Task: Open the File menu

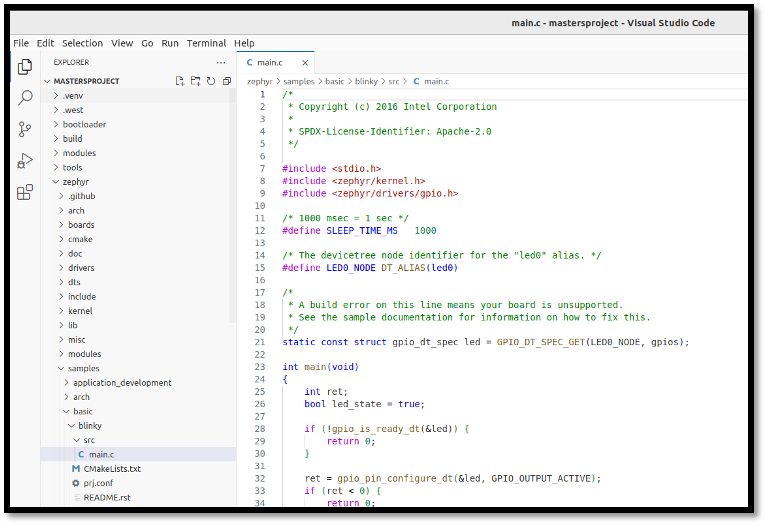Action: [x=21, y=43]
